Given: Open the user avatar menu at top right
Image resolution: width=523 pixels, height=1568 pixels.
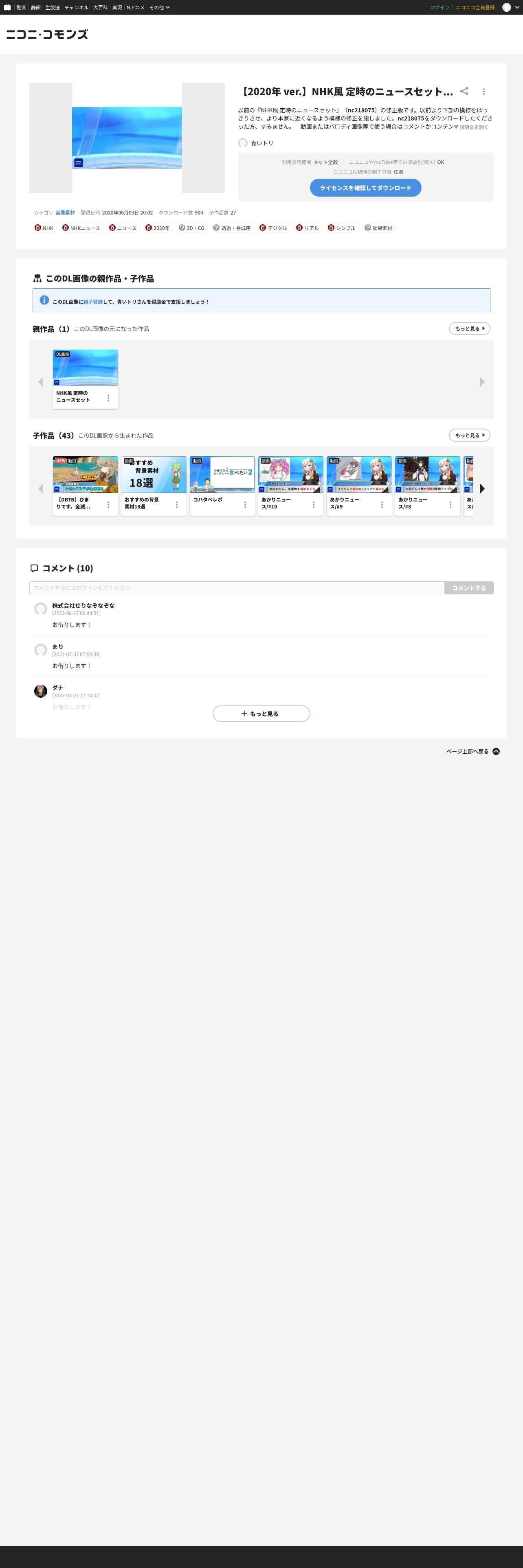Looking at the screenshot, I should pyautogui.click(x=507, y=7).
